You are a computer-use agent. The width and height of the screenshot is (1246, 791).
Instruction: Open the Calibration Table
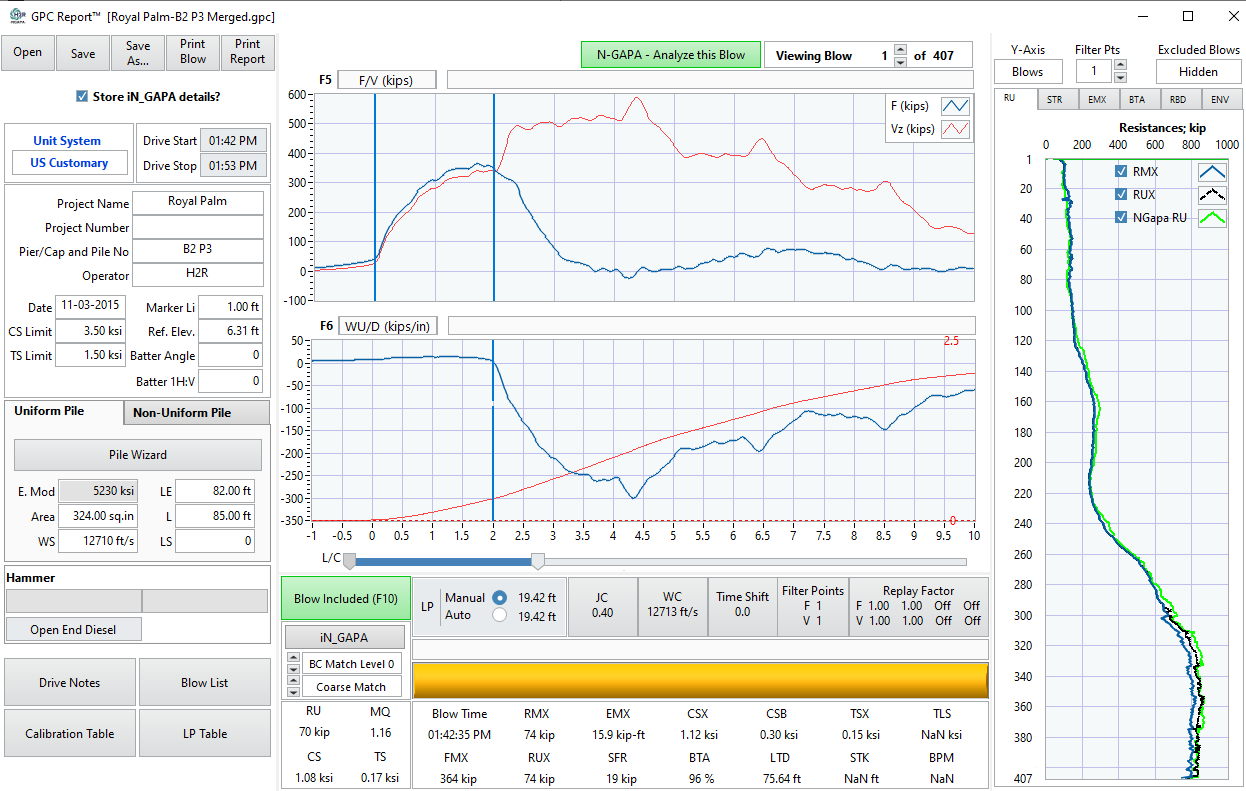[69, 733]
